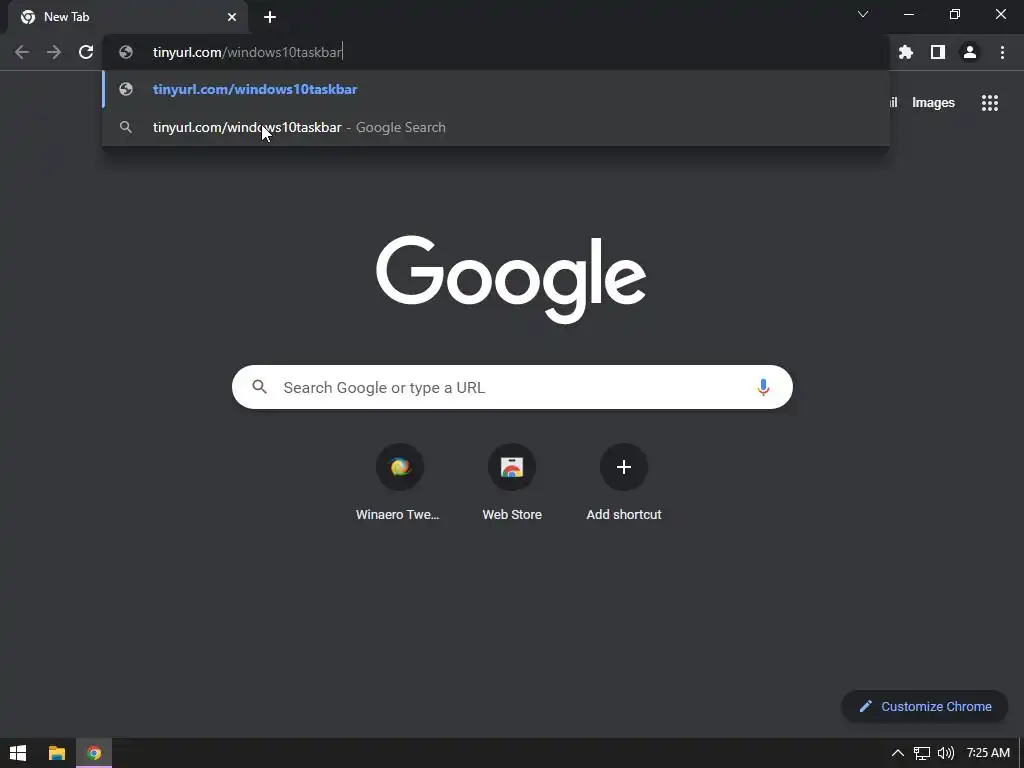The width and height of the screenshot is (1024, 768).
Task: Click the globe icon in the address bar
Action: tap(126, 52)
